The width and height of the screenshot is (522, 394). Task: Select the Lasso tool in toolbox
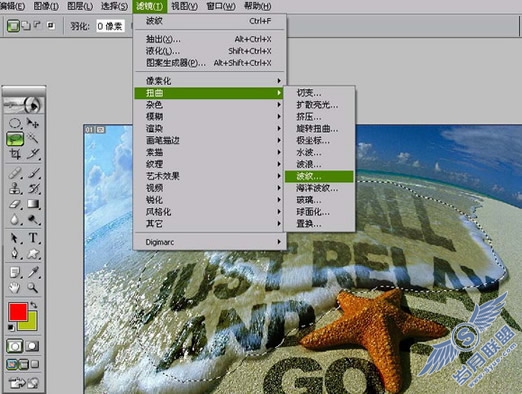coord(15,139)
